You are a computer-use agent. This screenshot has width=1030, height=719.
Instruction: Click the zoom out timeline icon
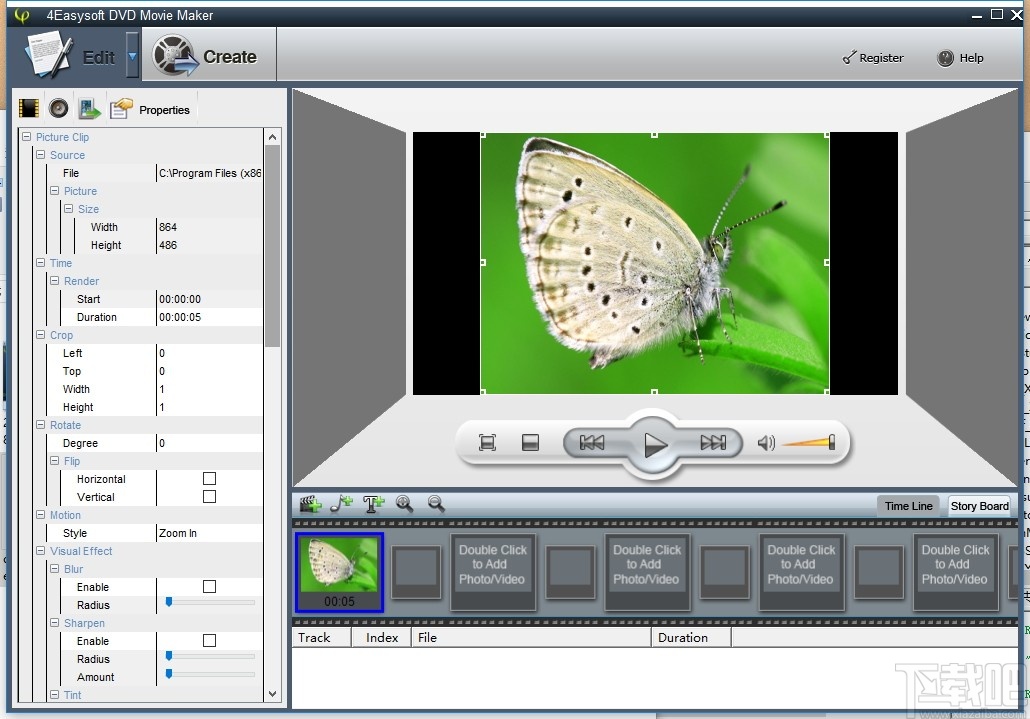tap(436, 504)
